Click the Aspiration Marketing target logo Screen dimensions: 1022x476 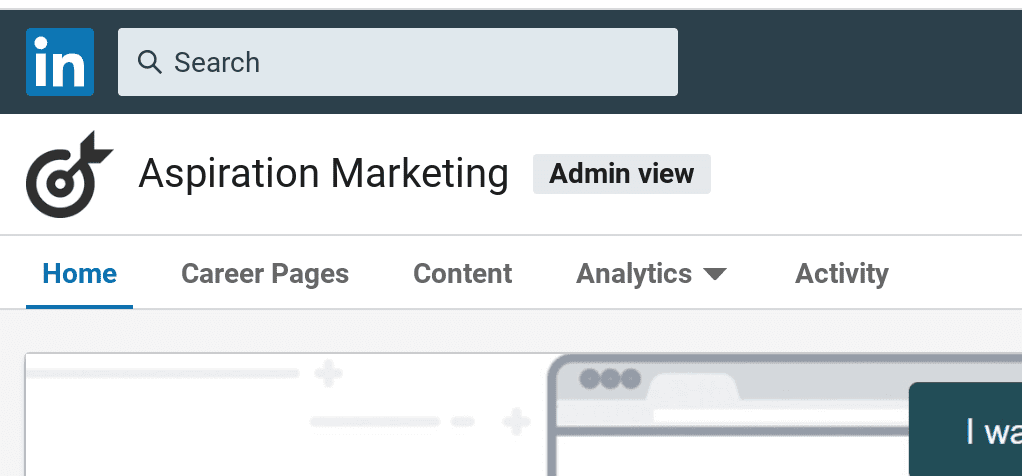pos(68,174)
